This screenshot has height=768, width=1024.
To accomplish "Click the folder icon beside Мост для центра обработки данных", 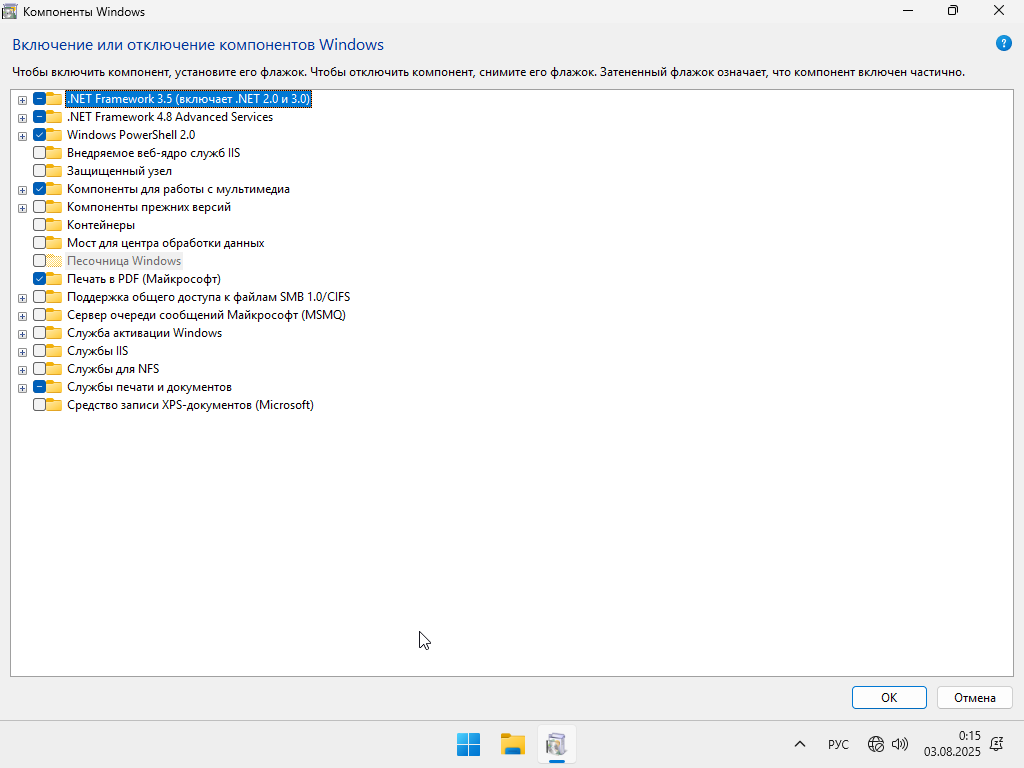I will [x=55, y=243].
